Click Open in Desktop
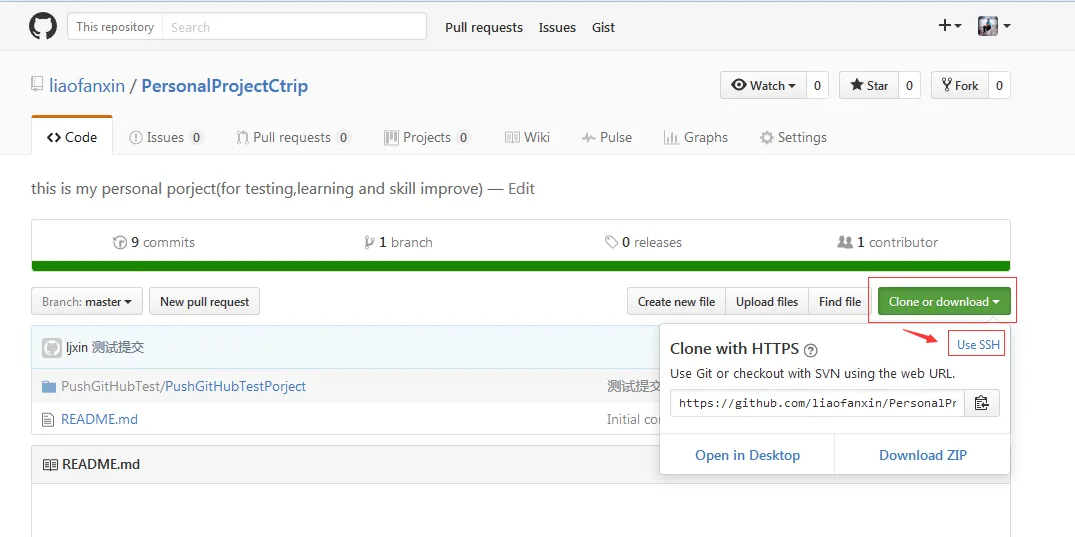Screen dimensions: 1075x537 747,455
